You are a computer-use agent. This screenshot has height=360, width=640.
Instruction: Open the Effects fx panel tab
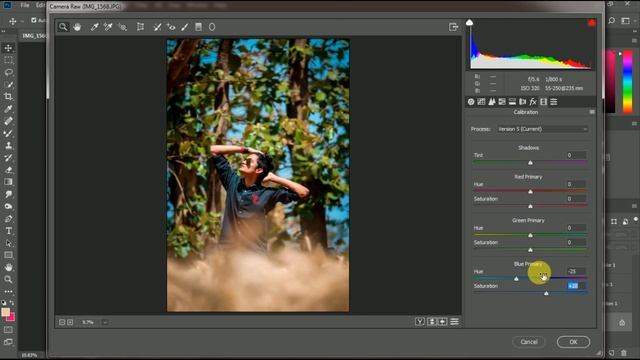pyautogui.click(x=533, y=102)
